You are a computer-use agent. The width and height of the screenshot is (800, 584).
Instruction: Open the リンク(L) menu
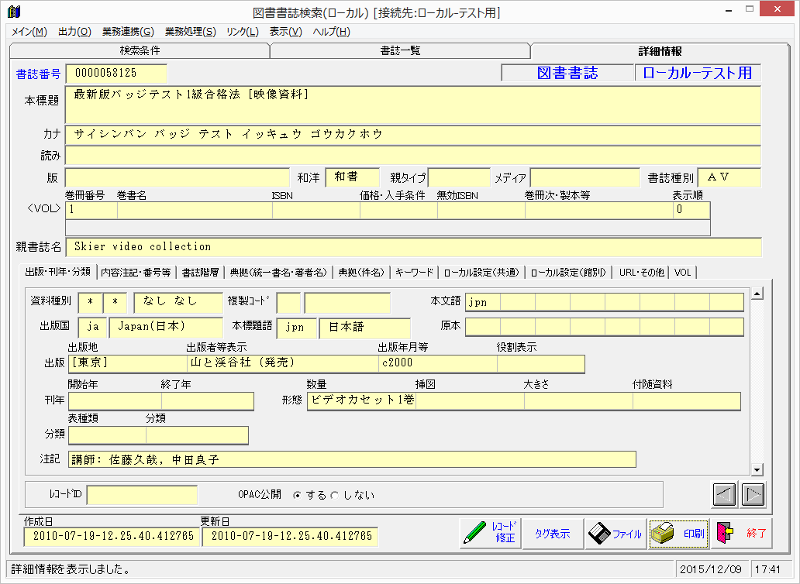(243, 32)
